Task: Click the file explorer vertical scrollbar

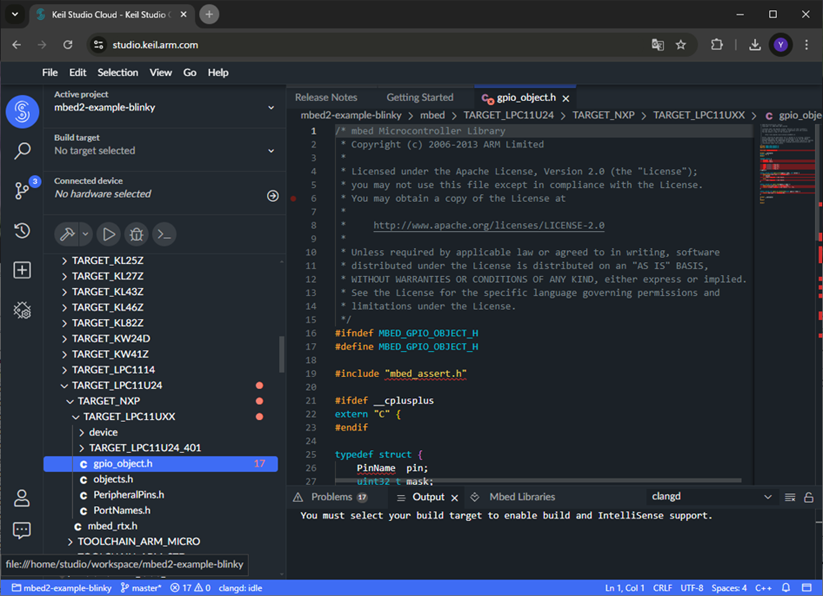Action: 281,353
